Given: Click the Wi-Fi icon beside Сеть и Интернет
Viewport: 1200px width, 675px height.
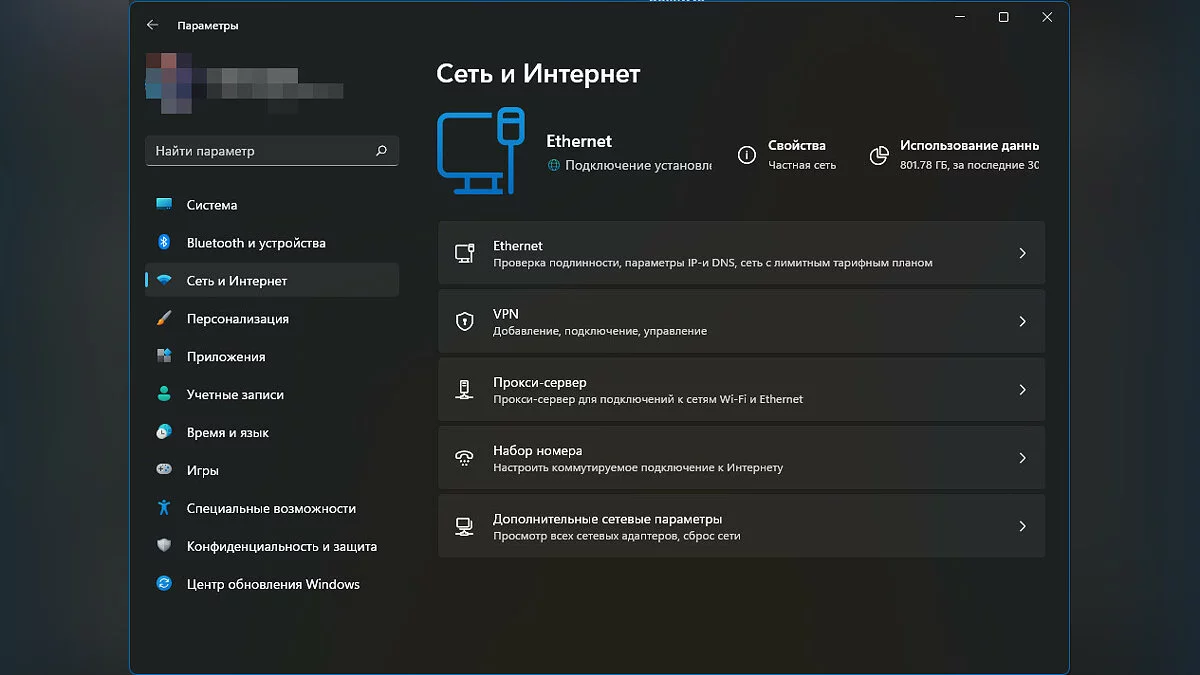Looking at the screenshot, I should (x=164, y=281).
